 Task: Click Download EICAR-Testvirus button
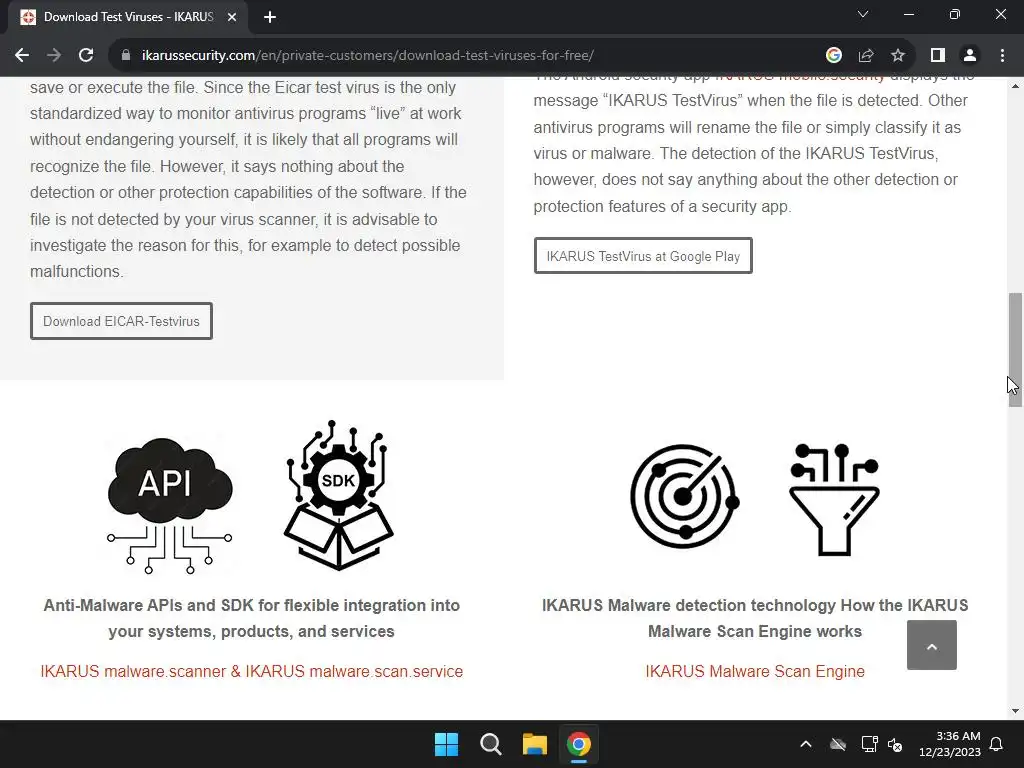(121, 321)
